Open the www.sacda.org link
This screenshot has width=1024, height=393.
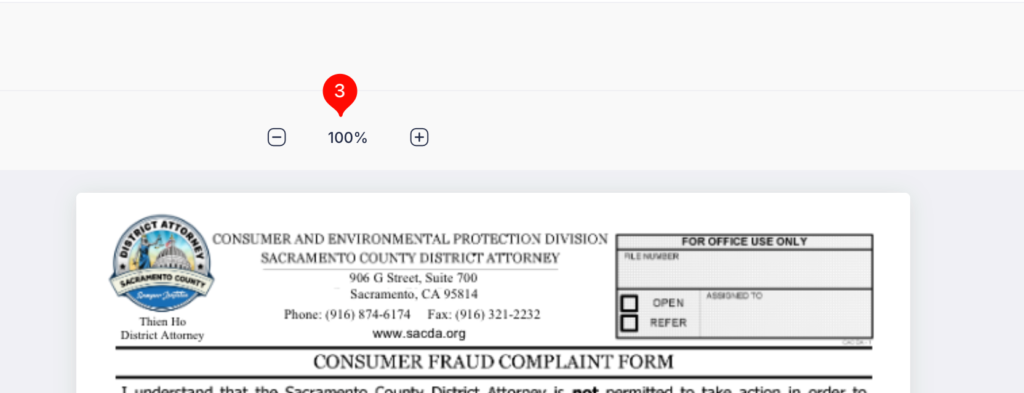click(419, 334)
